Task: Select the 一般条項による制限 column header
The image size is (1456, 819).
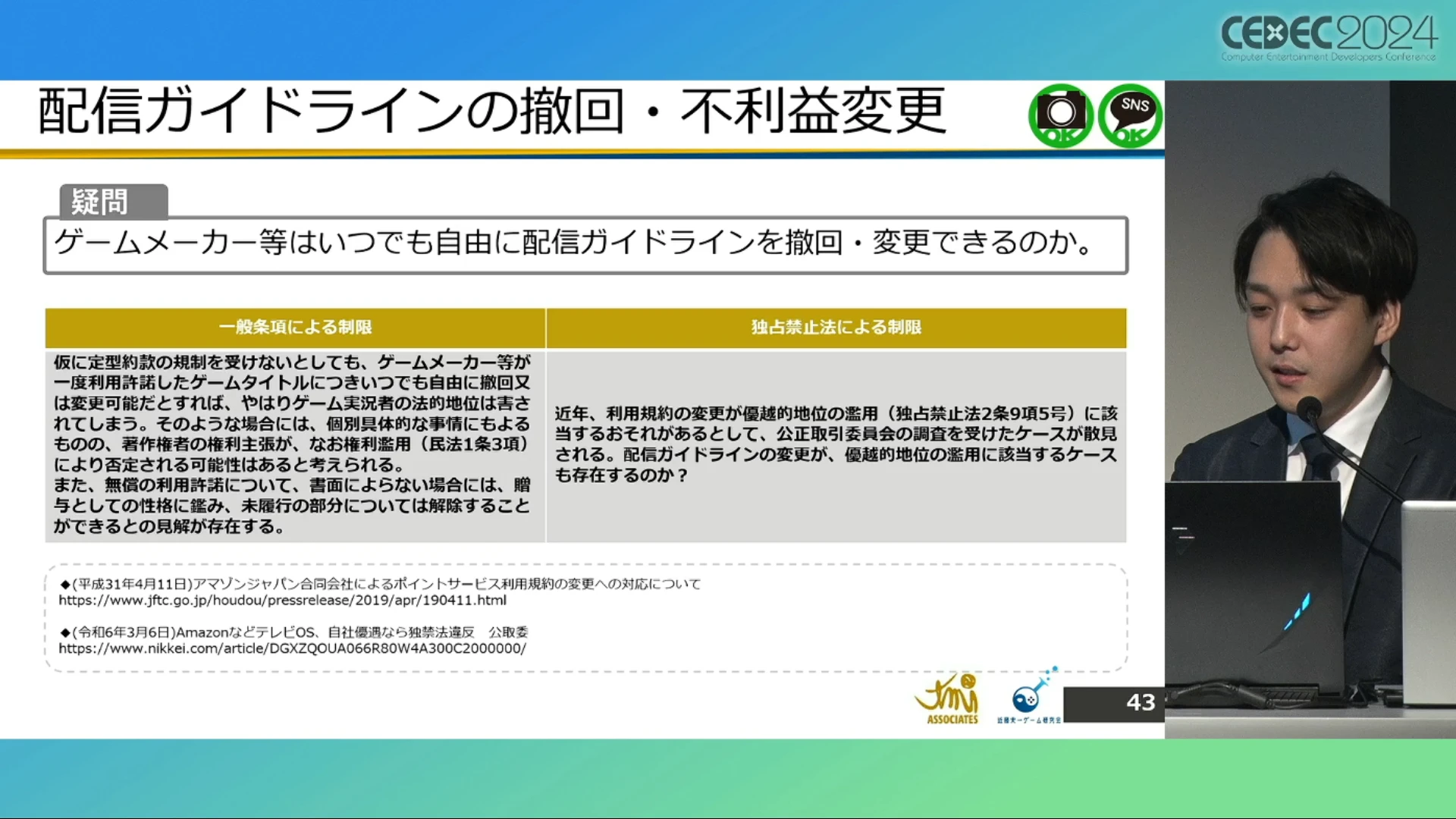Action: pyautogui.click(x=295, y=328)
